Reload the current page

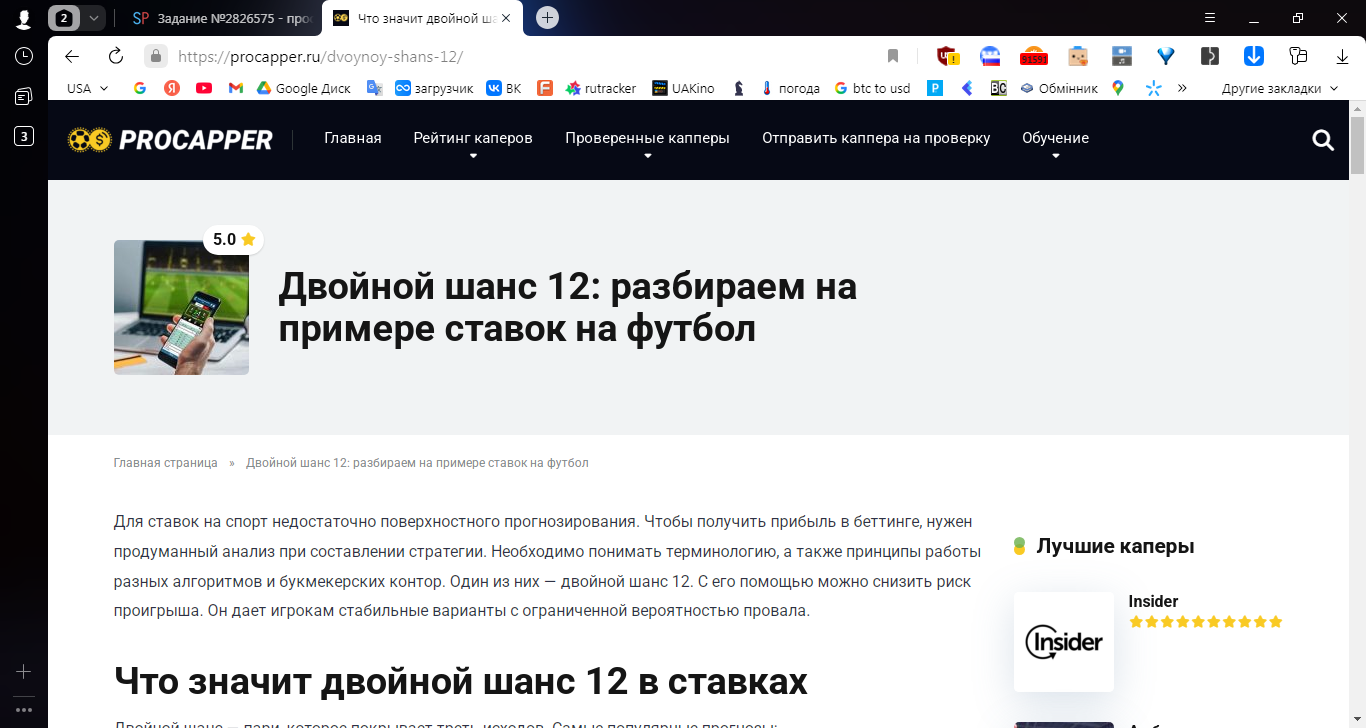click(115, 56)
